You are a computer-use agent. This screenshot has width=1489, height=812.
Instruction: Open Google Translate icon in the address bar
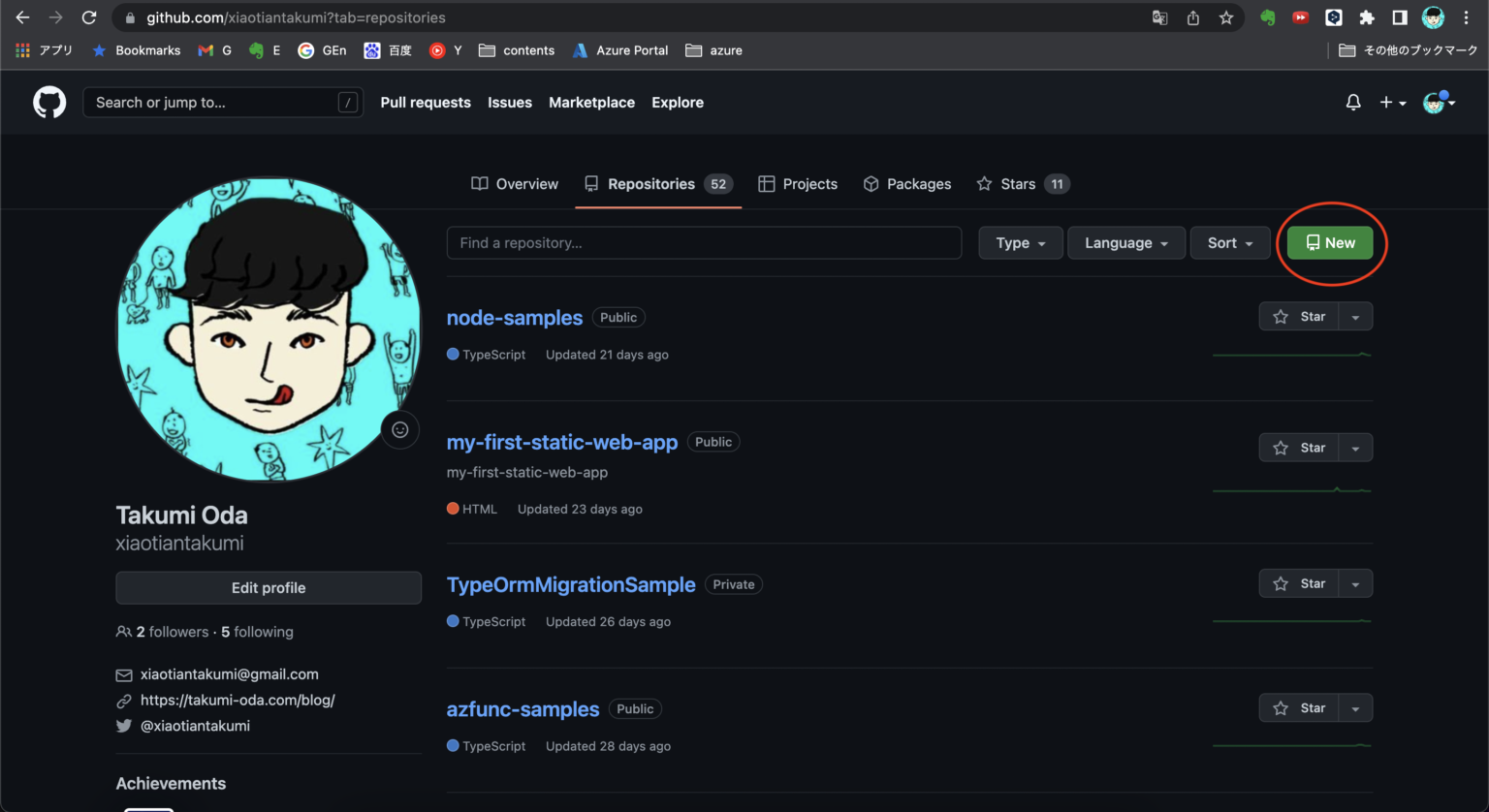(1159, 17)
